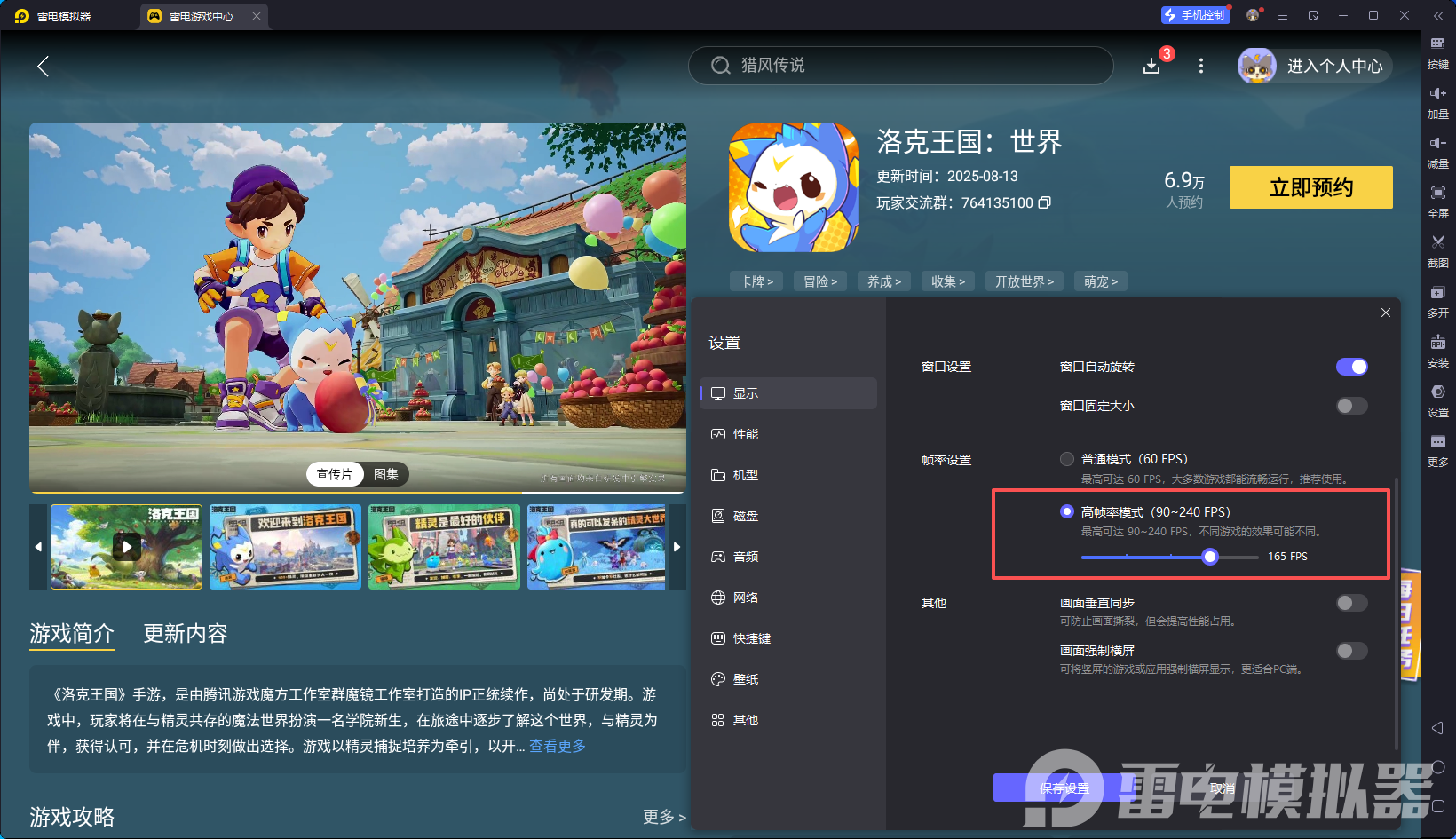The height and width of the screenshot is (839, 1456).
Task: Open the 查看更多 link in the game description
Action: pyautogui.click(x=557, y=747)
